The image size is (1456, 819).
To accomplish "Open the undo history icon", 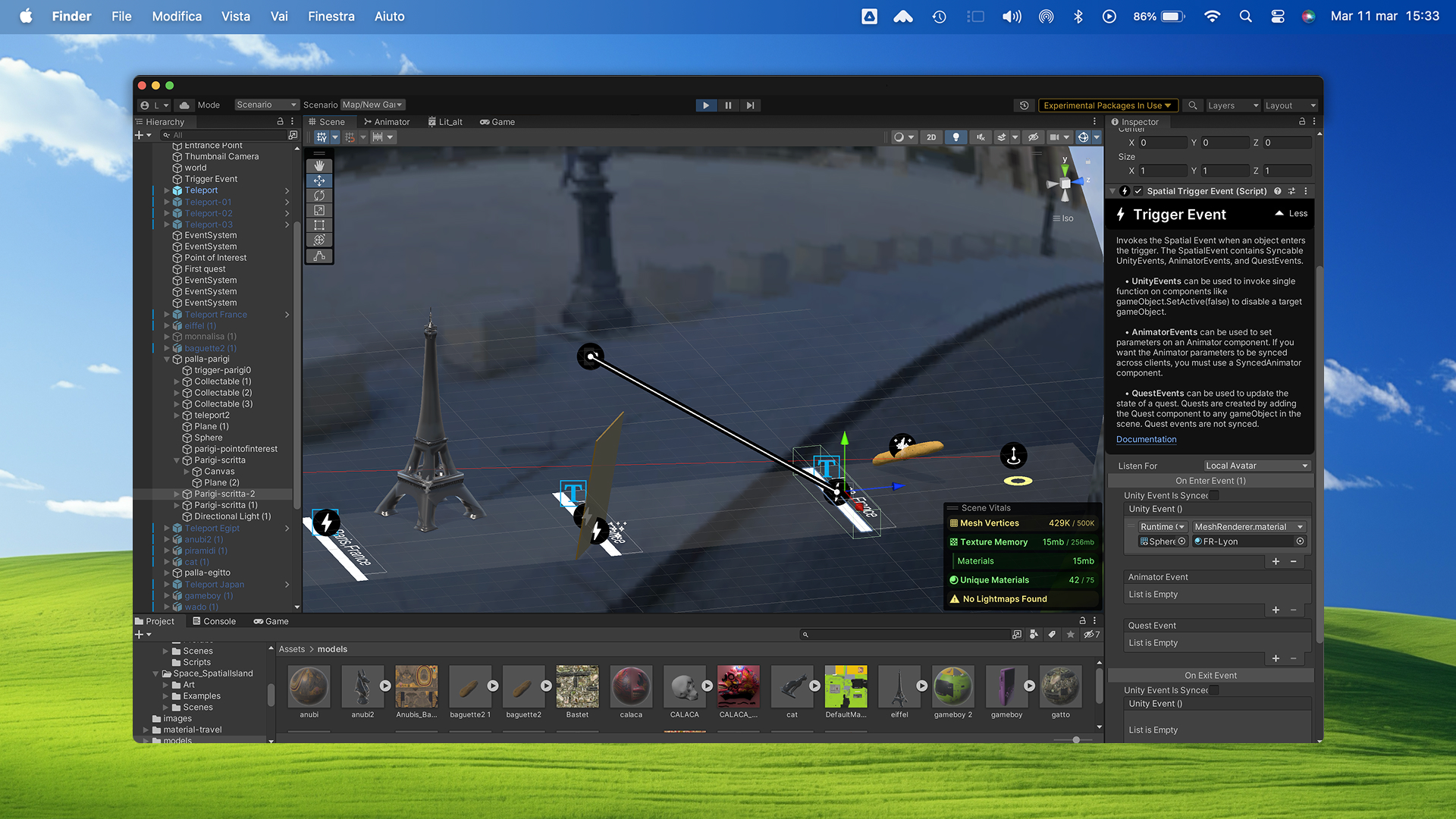I will click(1025, 105).
